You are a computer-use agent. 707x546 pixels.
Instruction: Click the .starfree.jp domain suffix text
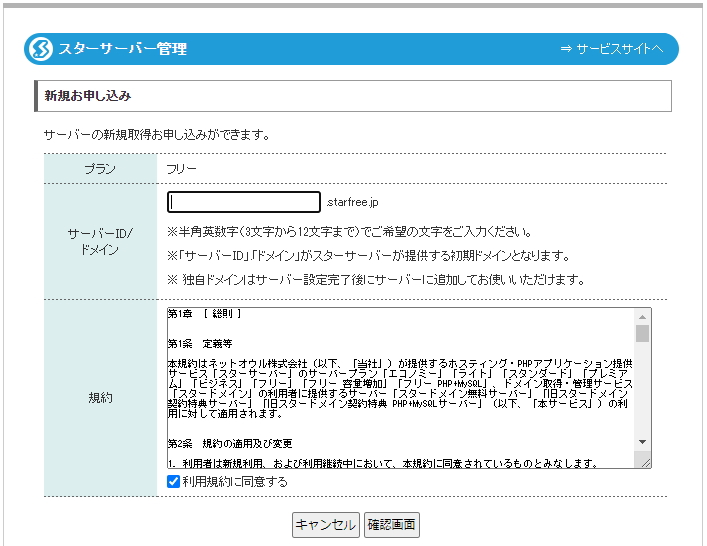352,202
